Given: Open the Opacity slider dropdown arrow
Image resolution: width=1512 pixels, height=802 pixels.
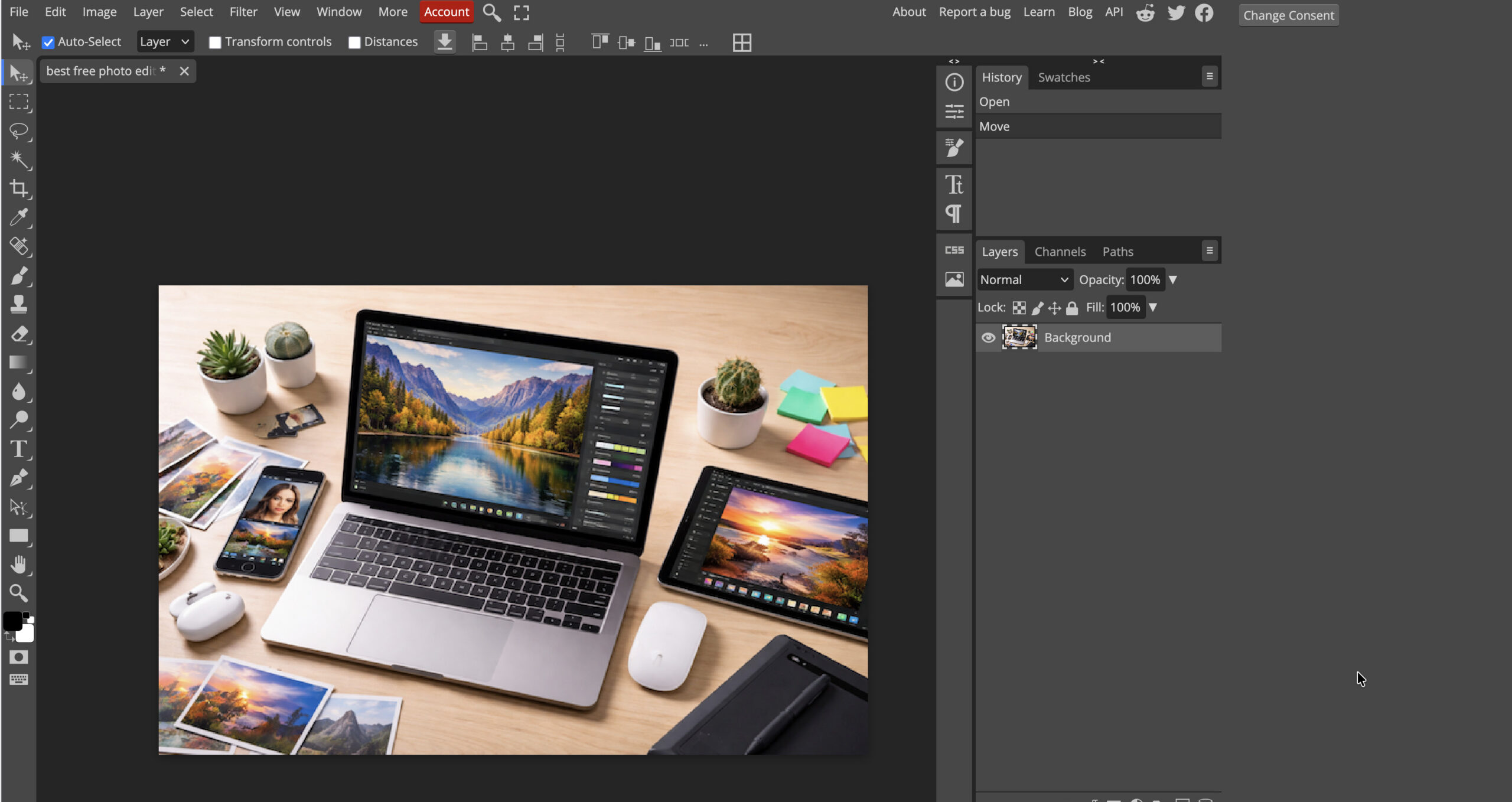Looking at the screenshot, I should tap(1173, 279).
